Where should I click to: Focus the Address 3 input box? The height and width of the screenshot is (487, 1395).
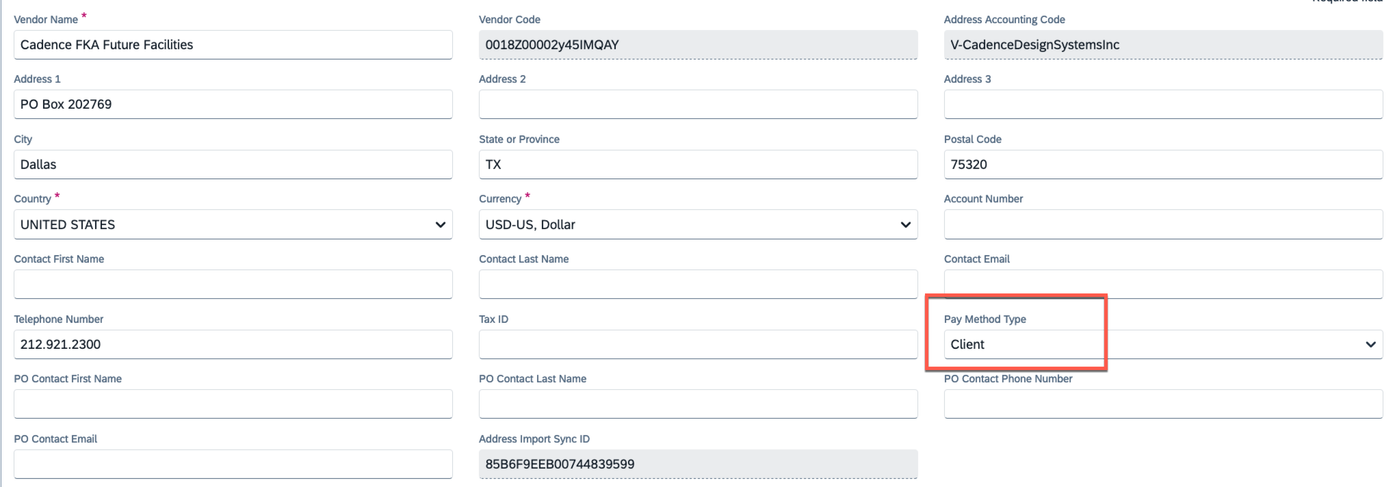pyautogui.click(x=1163, y=104)
